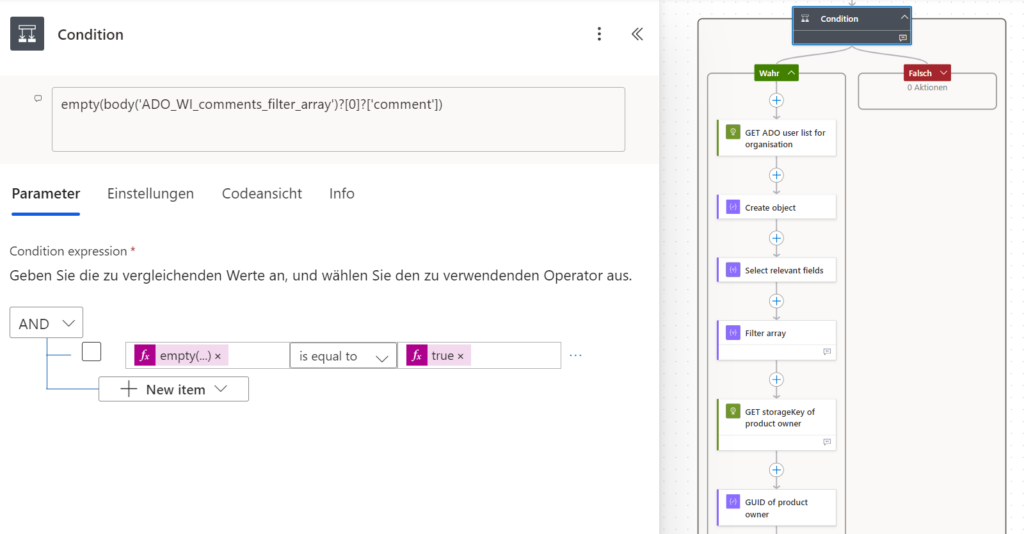Image resolution: width=1024 pixels, height=534 pixels.
Task: Click the expression note text box
Action: 338,119
